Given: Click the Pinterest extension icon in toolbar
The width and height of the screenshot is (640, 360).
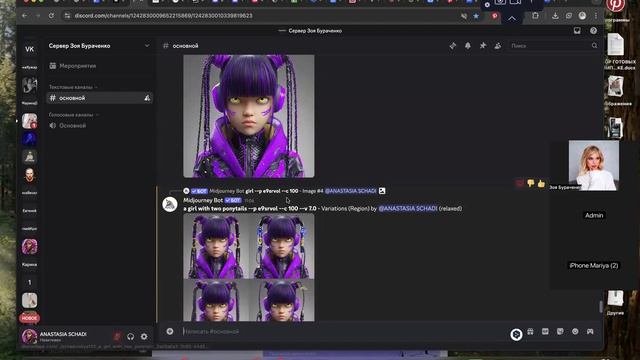Looking at the screenshot, I should [495, 16].
